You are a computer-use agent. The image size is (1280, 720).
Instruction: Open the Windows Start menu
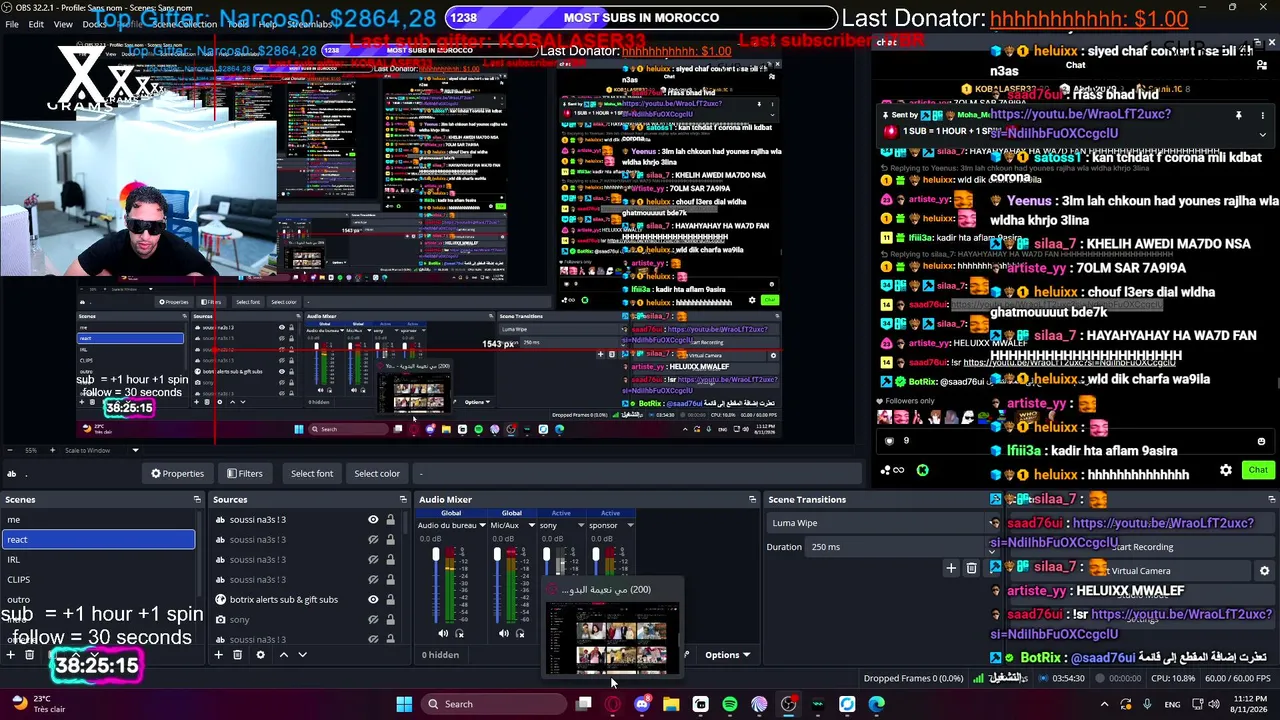(404, 704)
